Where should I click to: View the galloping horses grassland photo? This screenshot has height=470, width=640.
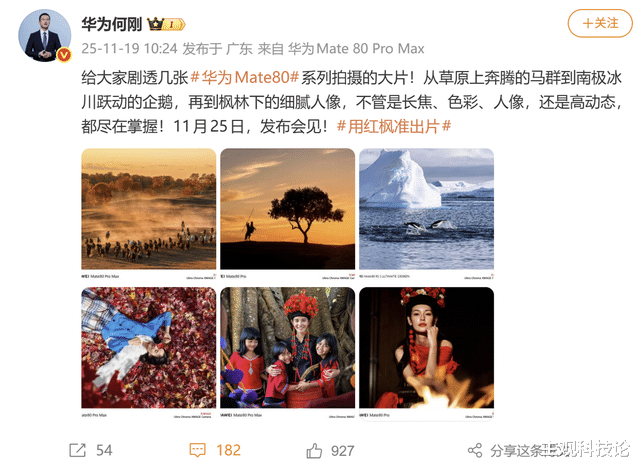[149, 208]
